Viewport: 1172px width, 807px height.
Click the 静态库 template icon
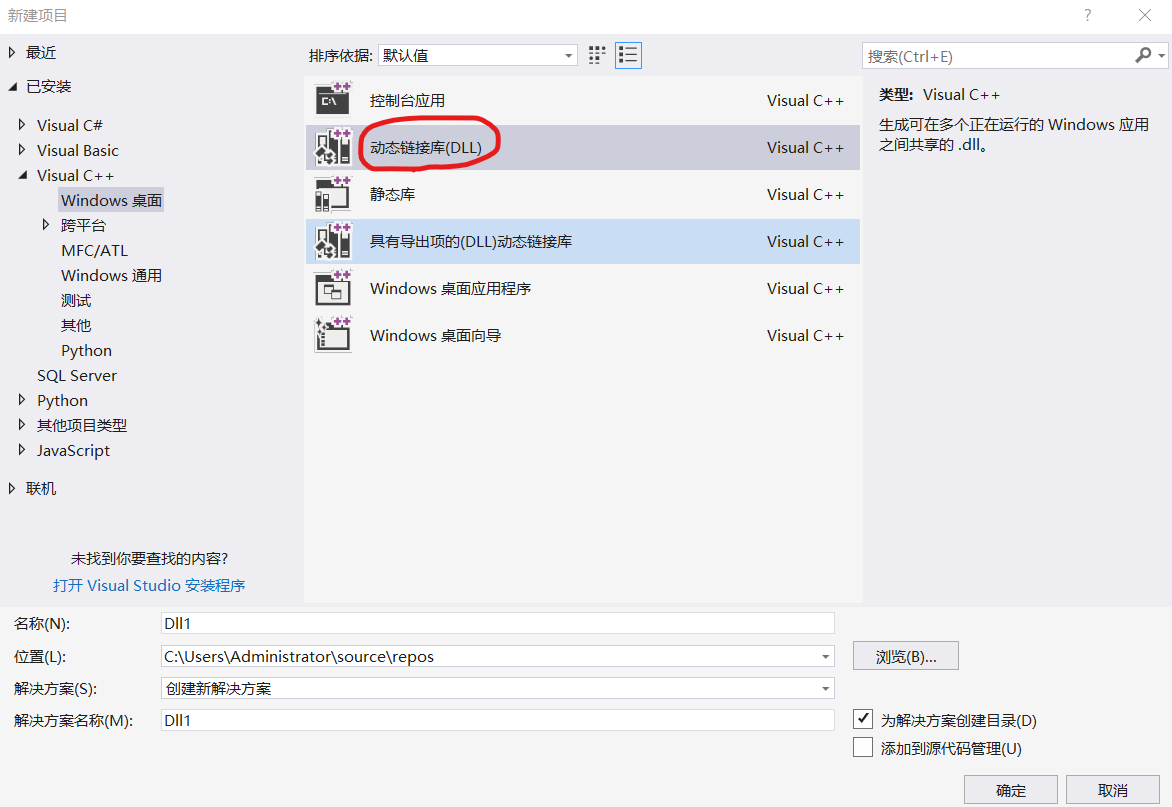tap(333, 194)
